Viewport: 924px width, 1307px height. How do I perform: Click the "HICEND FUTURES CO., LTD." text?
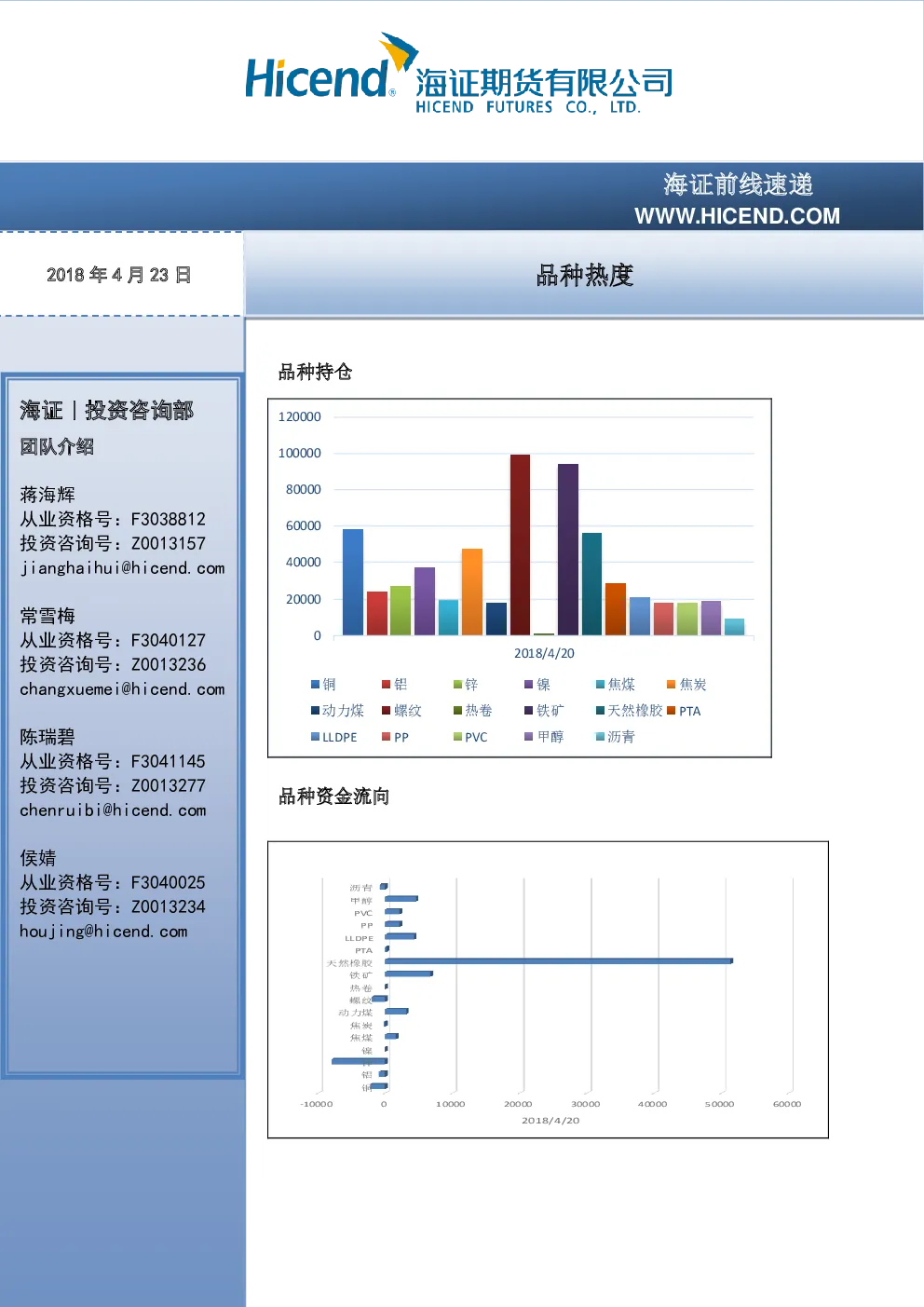coord(528,107)
